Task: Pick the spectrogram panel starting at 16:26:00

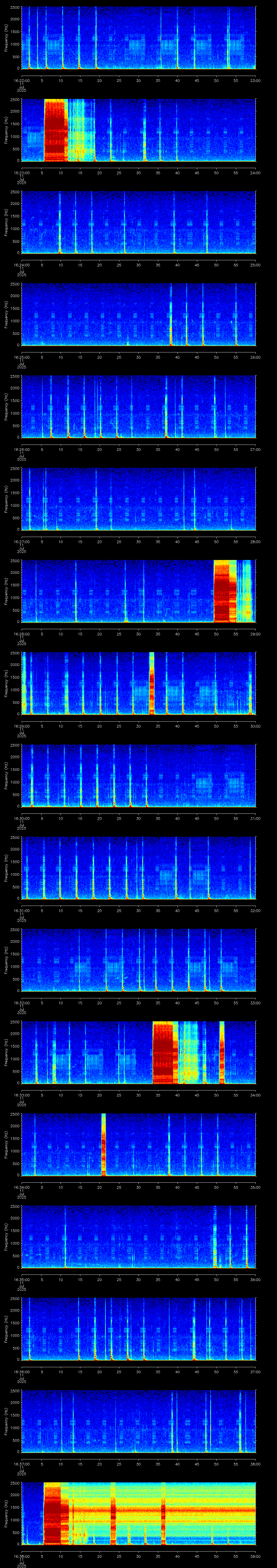Action: pos(139,407)
